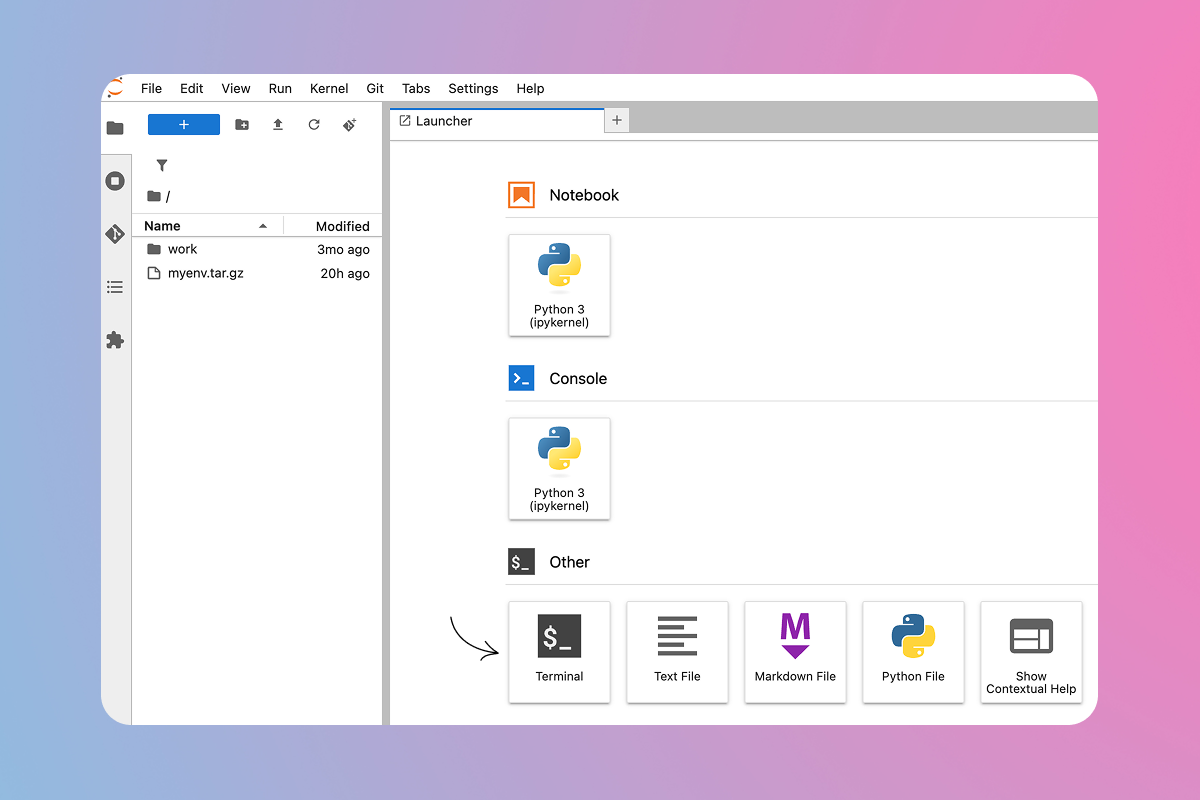Open the View menu
The width and height of the screenshot is (1200, 800).
(x=236, y=88)
